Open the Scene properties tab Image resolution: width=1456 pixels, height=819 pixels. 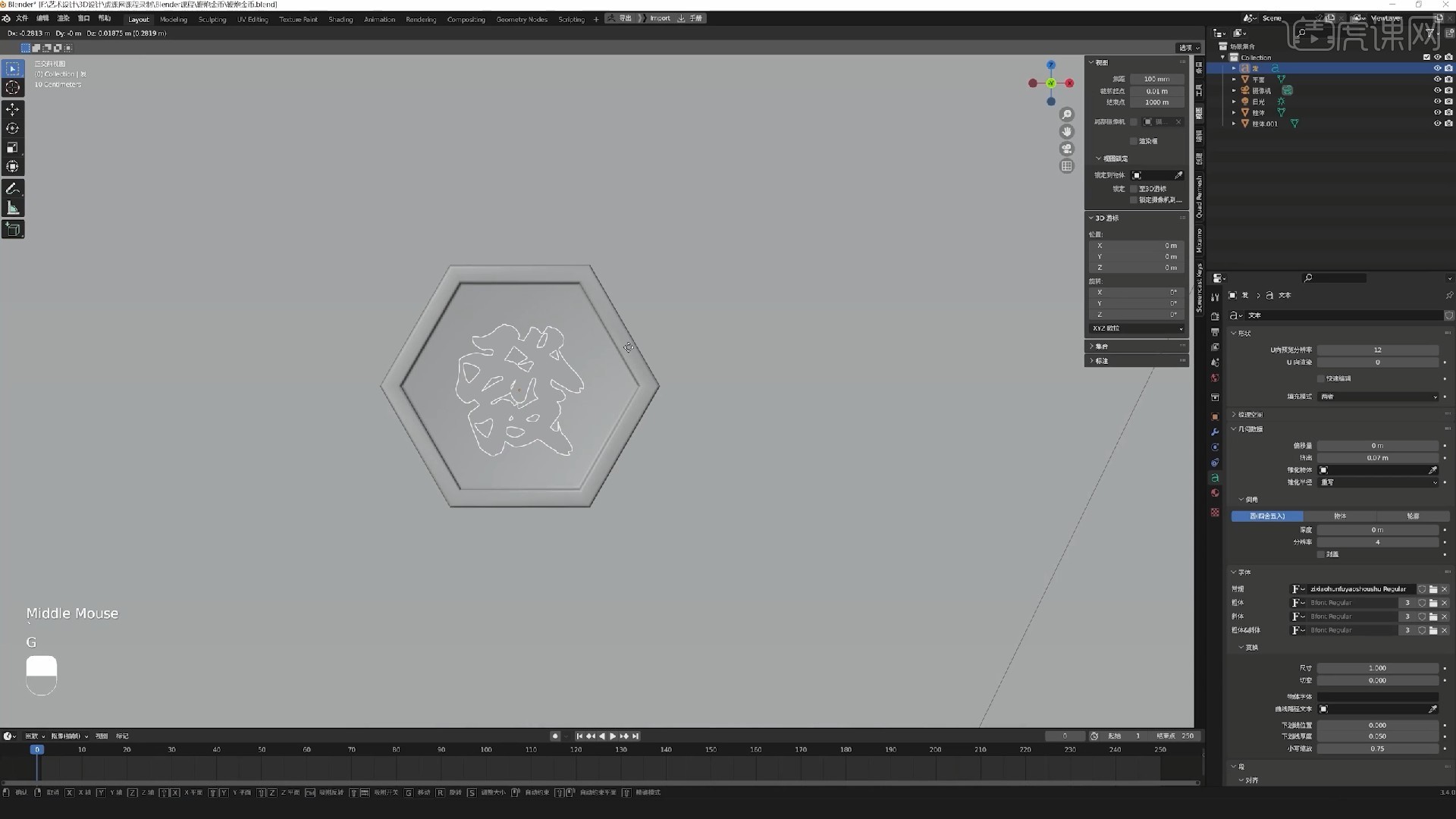tap(1215, 362)
